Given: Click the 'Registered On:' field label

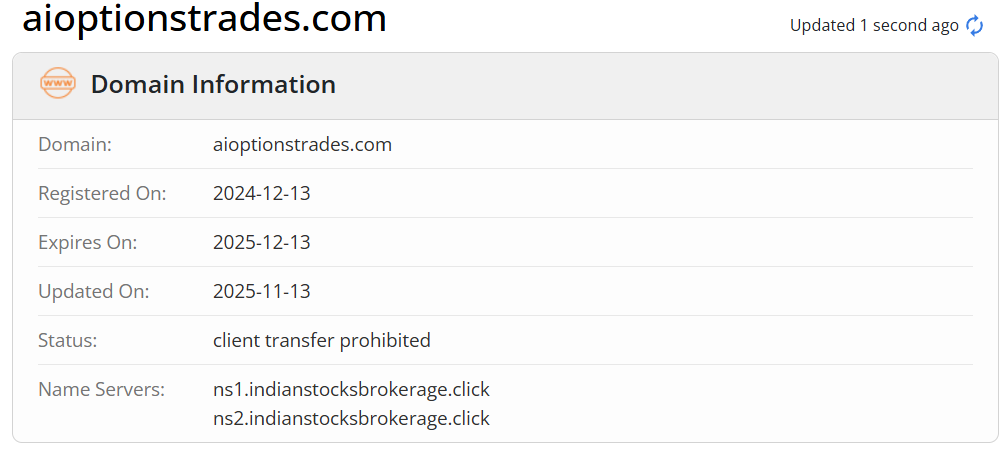Looking at the screenshot, I should point(102,194).
